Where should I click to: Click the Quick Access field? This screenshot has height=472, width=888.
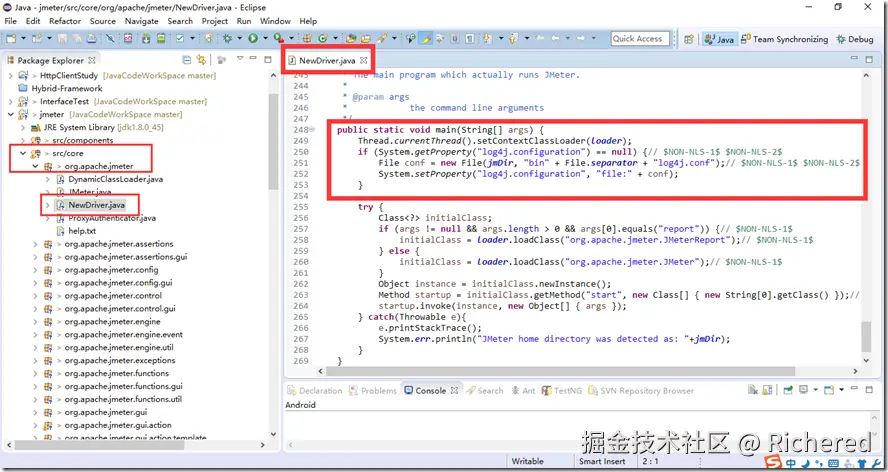(x=640, y=39)
